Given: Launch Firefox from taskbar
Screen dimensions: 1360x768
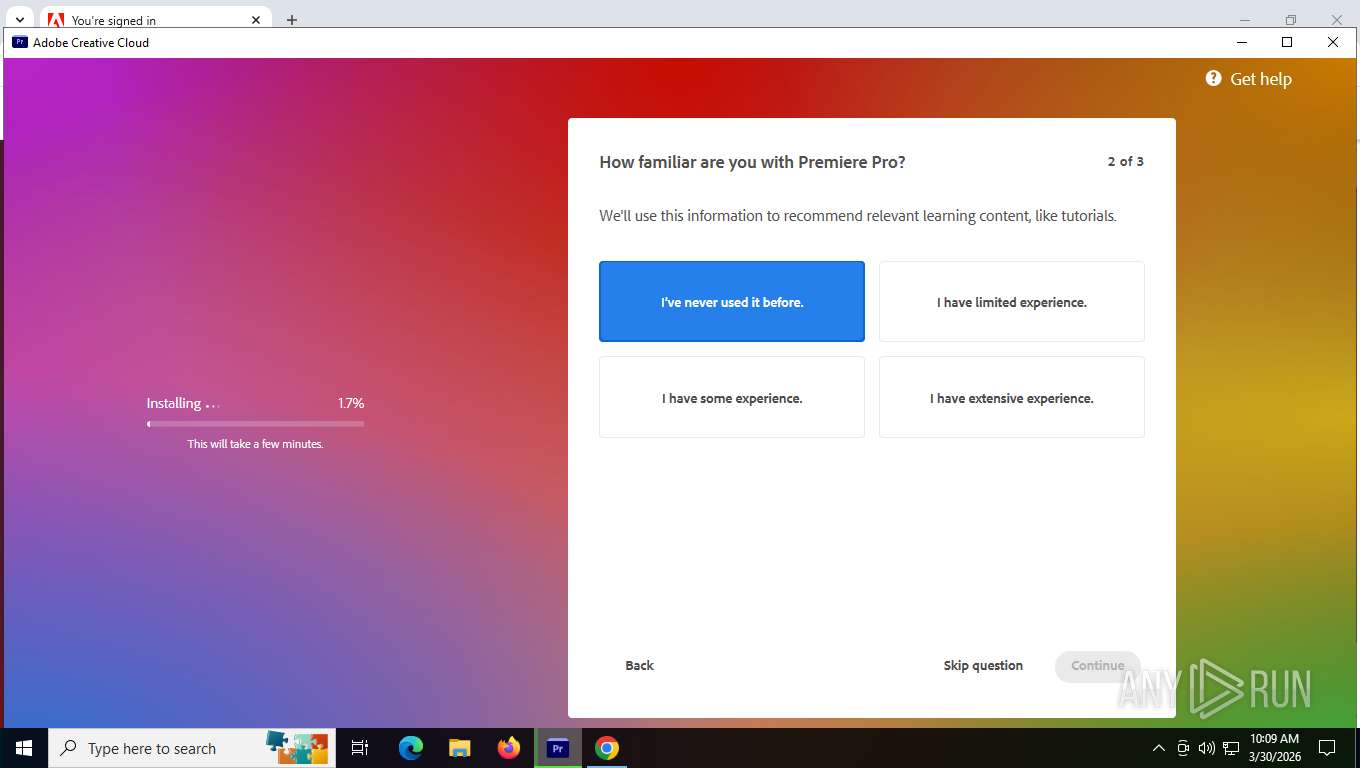Looking at the screenshot, I should (509, 748).
